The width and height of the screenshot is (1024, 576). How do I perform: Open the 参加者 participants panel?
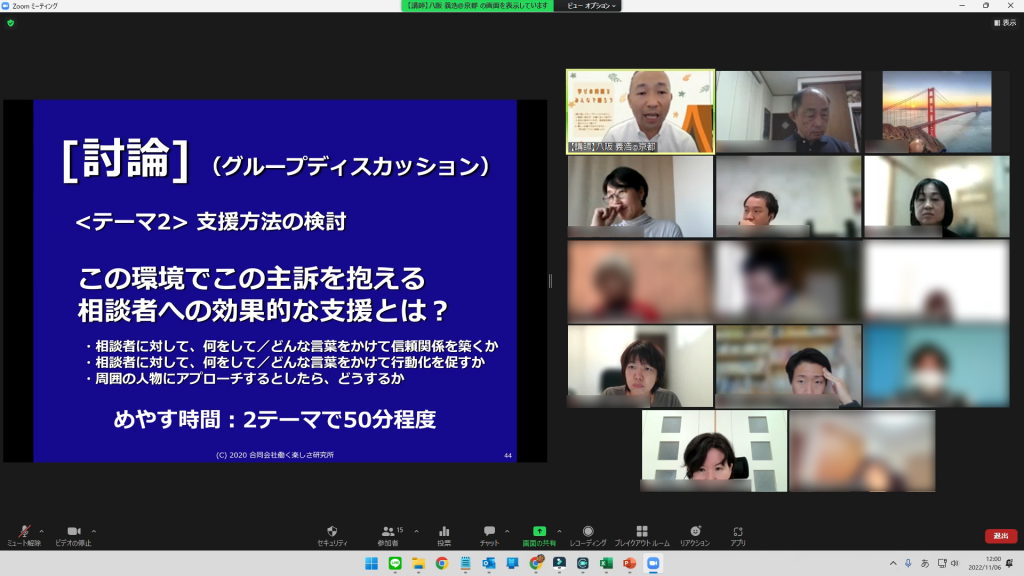389,532
